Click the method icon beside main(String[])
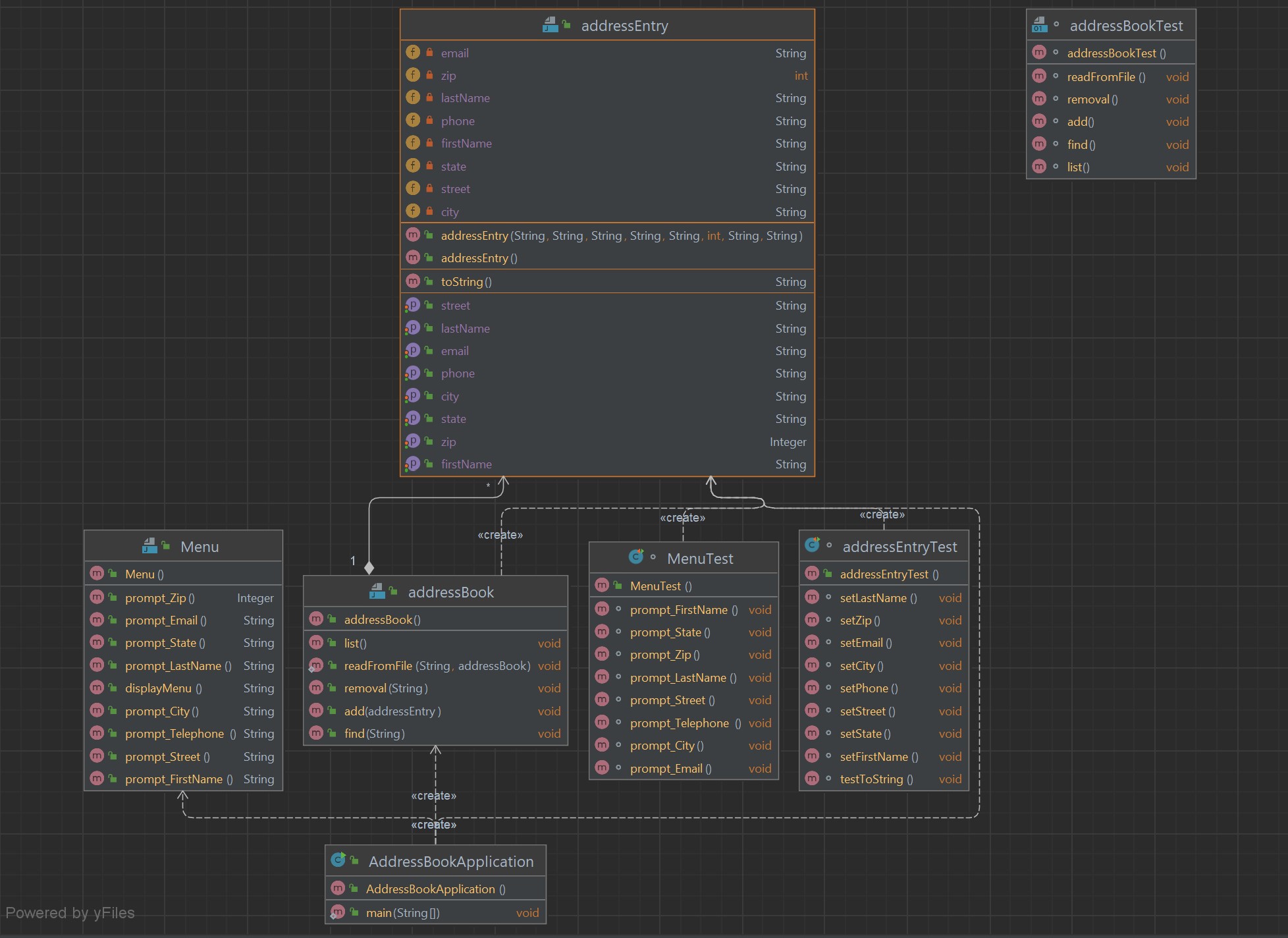Screen dimensions: 1288x938 point(338,912)
